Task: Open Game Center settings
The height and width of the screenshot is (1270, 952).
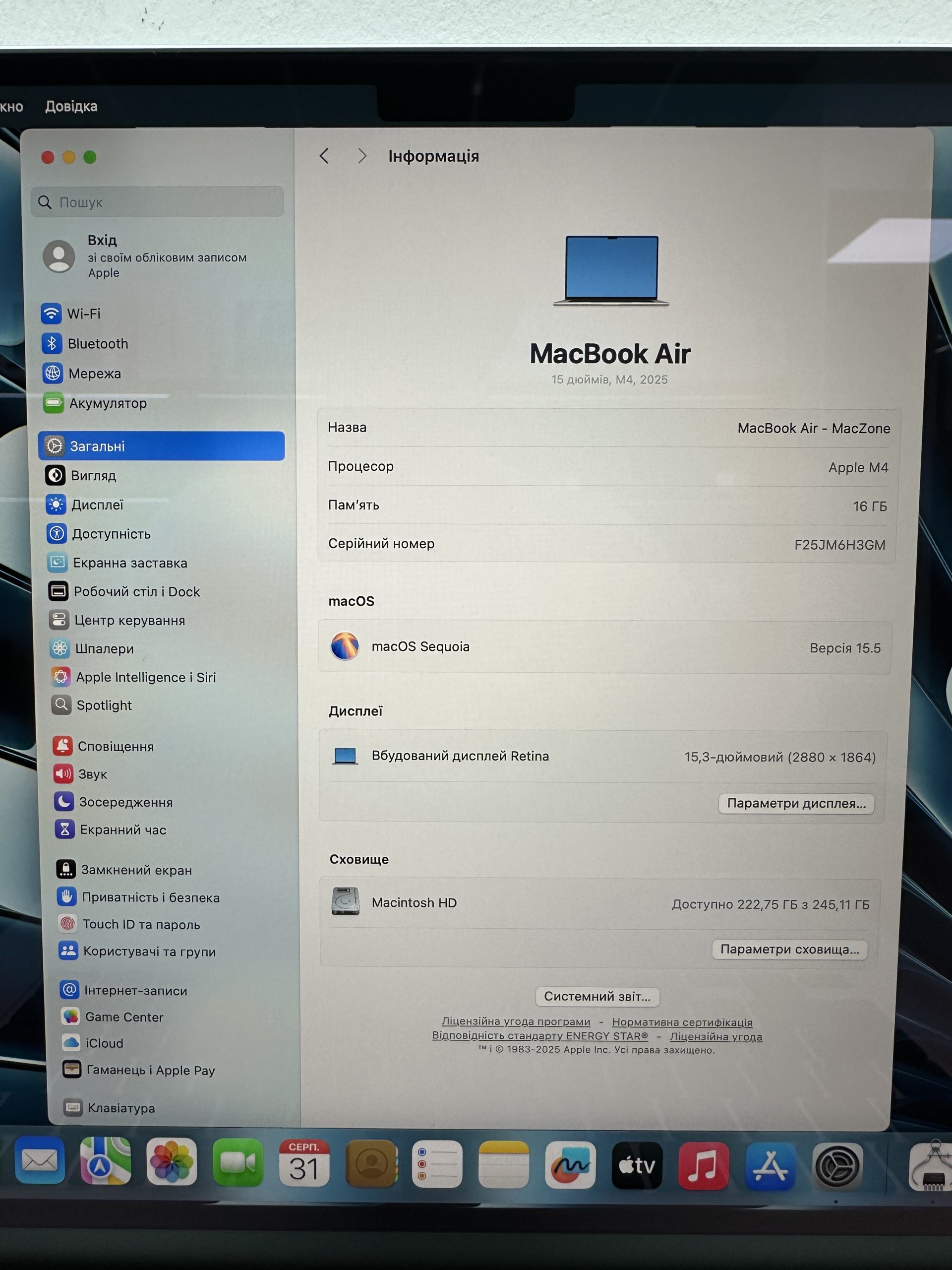Action: click(x=113, y=1017)
